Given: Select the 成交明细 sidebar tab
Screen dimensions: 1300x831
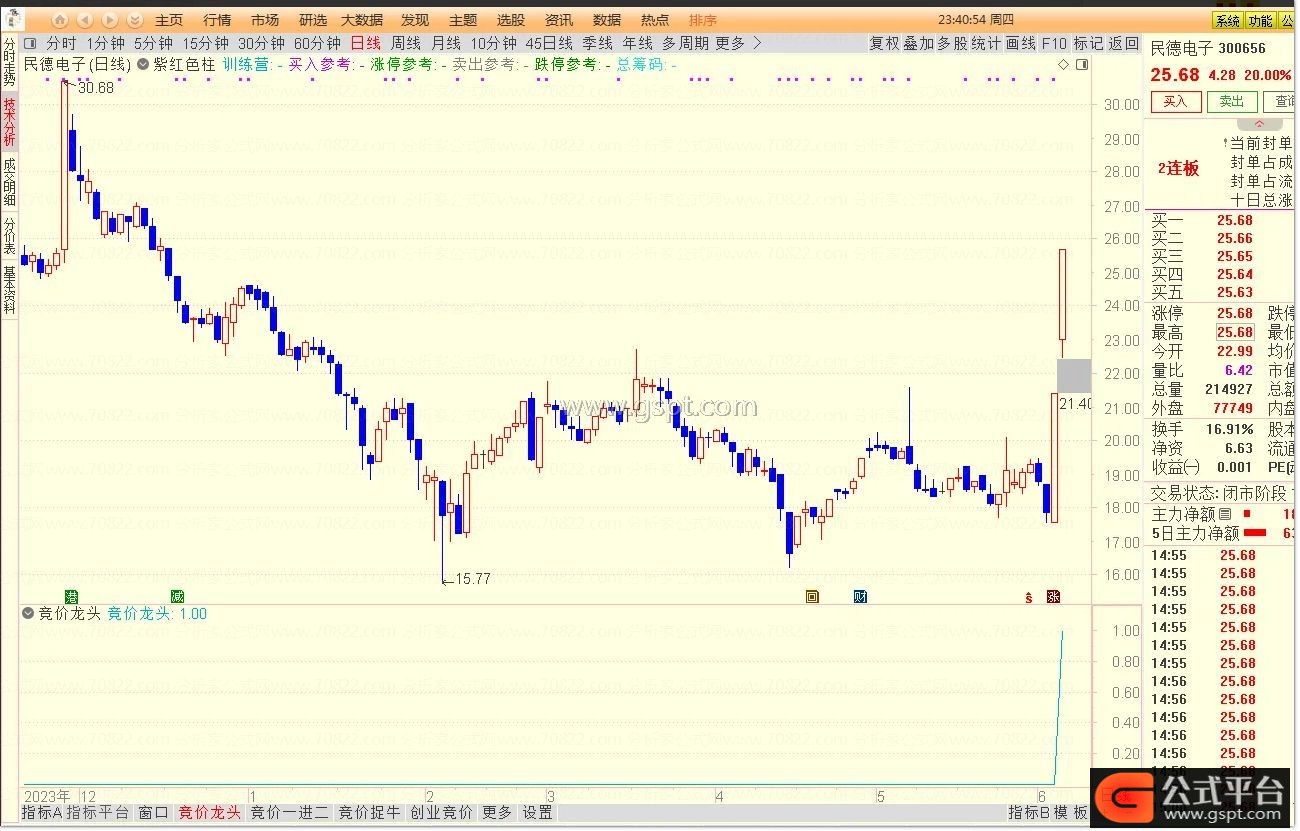Looking at the screenshot, I should click(x=9, y=181).
